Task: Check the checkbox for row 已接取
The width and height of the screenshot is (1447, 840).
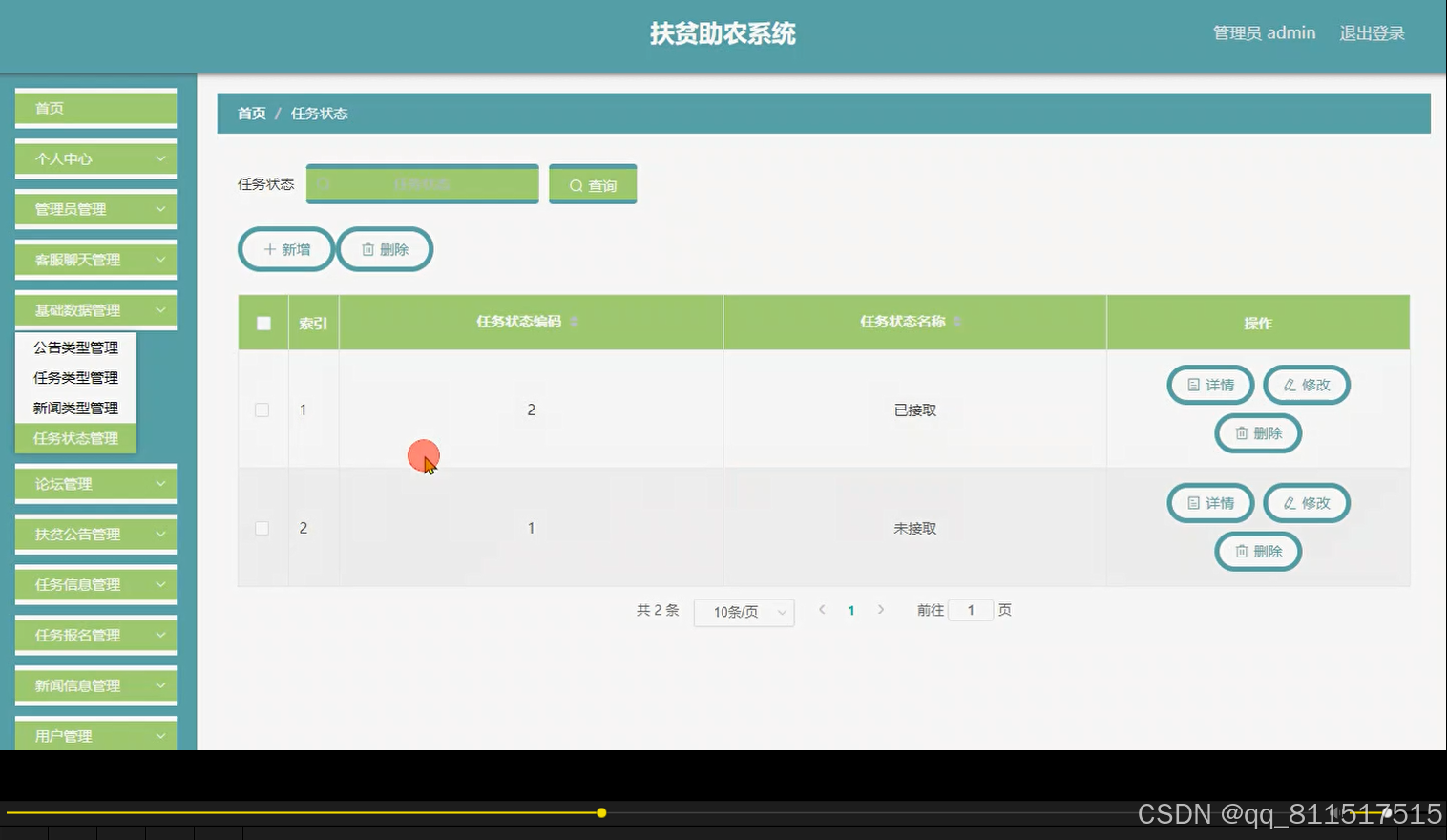Action: coord(262,409)
